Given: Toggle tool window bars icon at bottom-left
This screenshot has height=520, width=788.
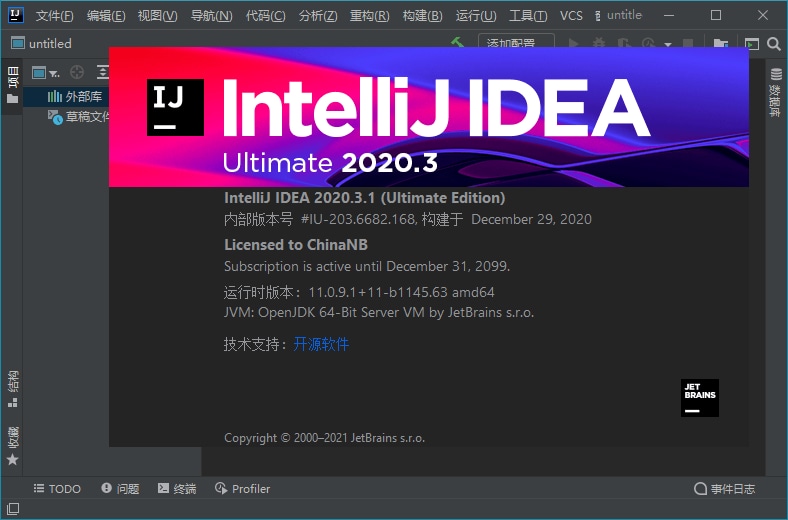Looking at the screenshot, I should (13, 508).
